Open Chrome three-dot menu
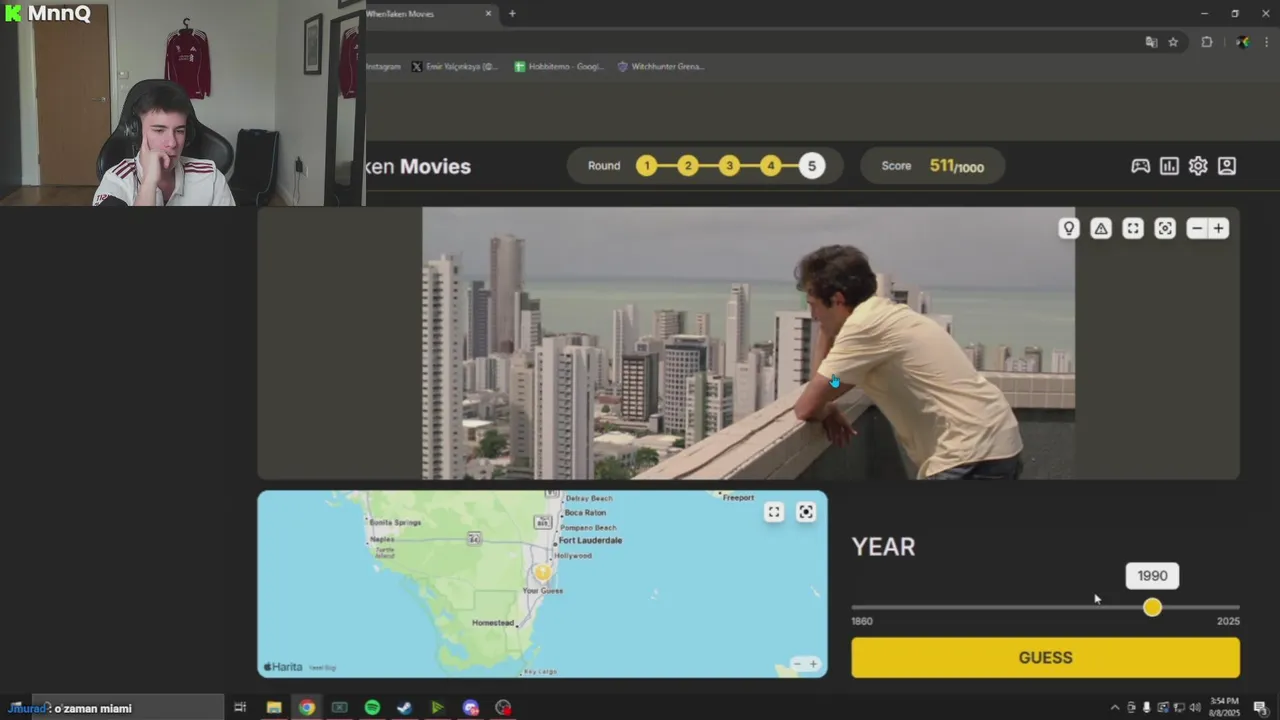This screenshot has width=1280, height=720. (x=1266, y=42)
